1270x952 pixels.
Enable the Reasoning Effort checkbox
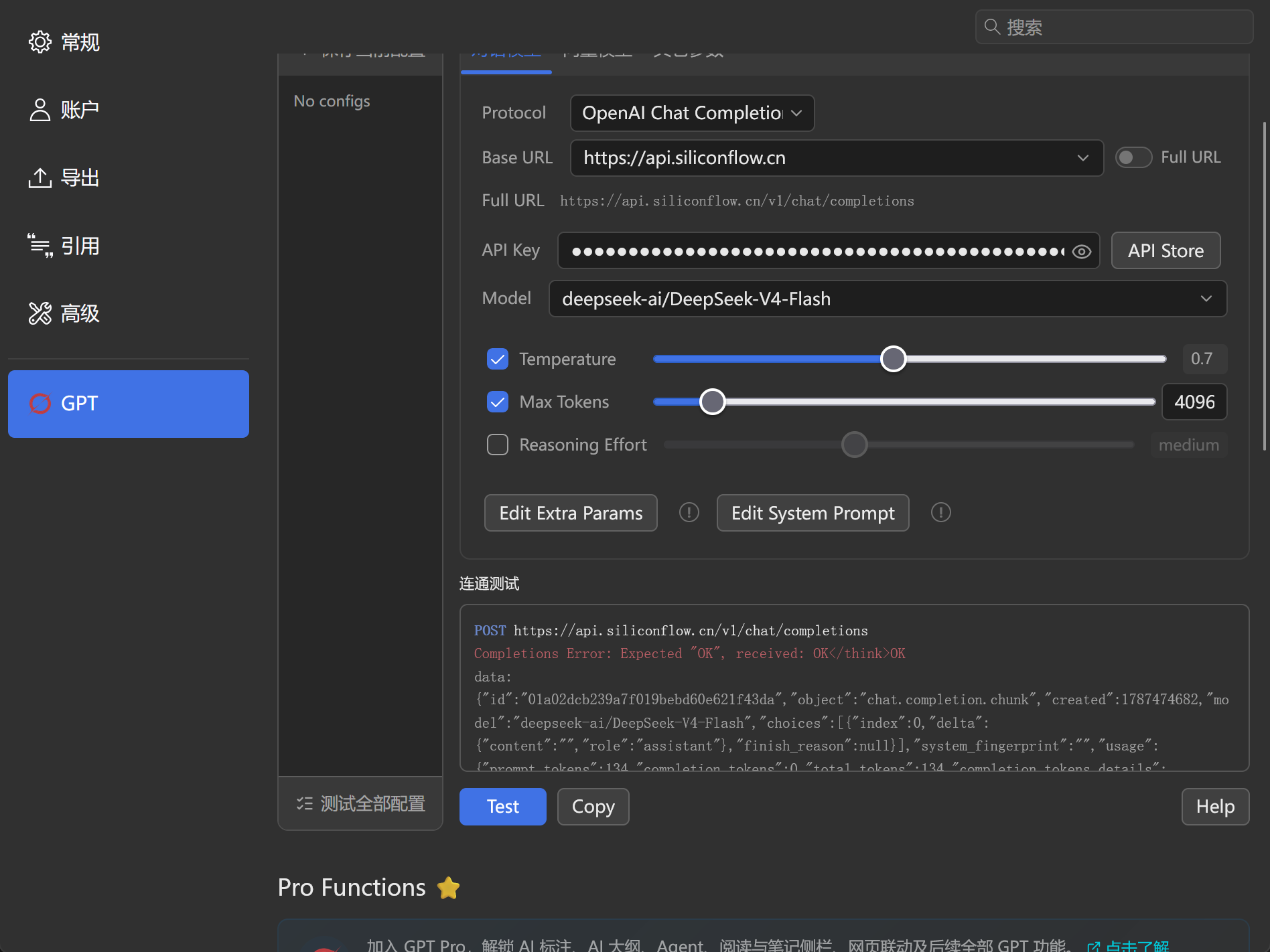point(498,445)
